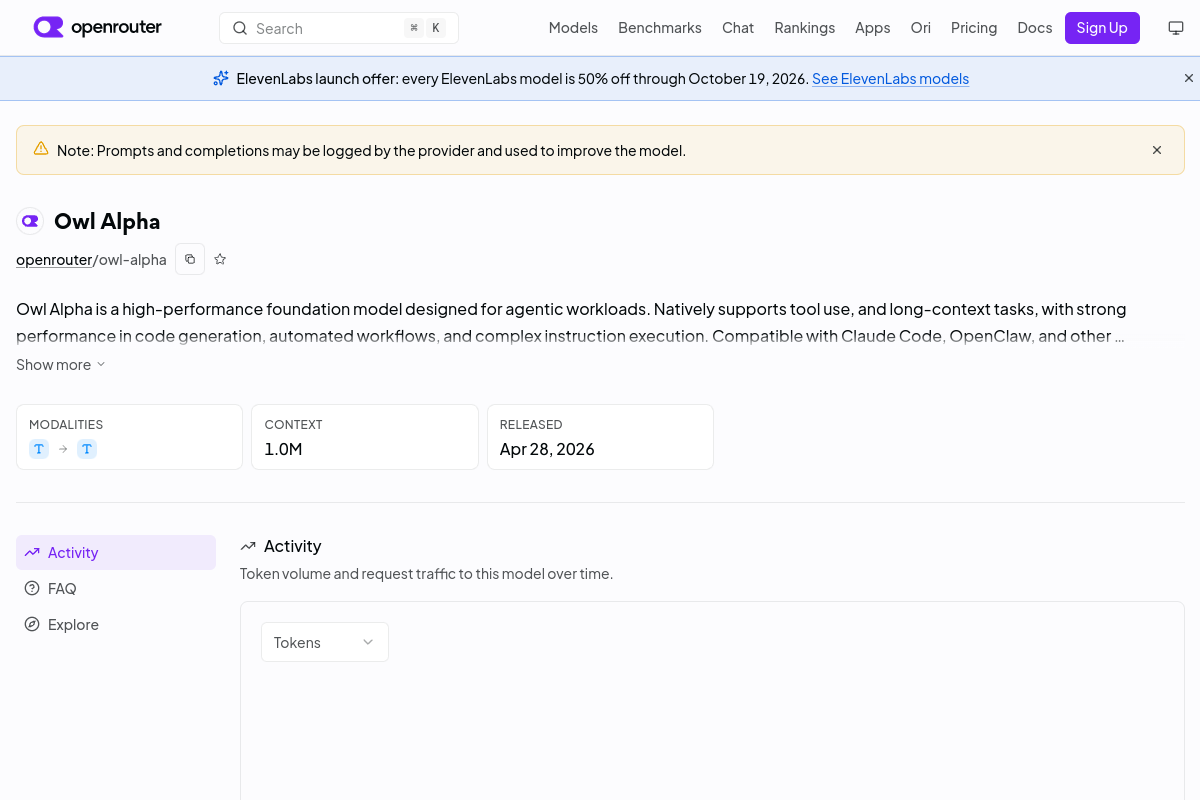Click the ElevenLabs sparkle icon in the banner

221,78
